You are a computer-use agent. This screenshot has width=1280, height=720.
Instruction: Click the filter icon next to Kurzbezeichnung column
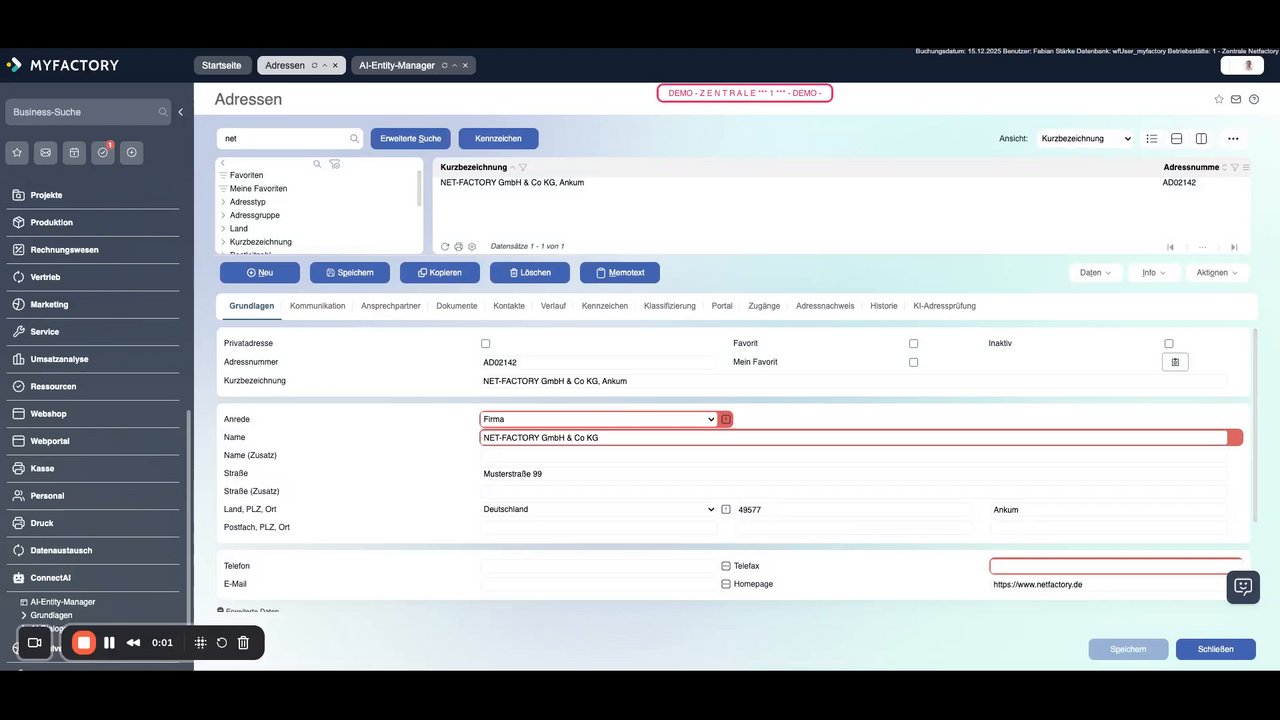pos(523,168)
